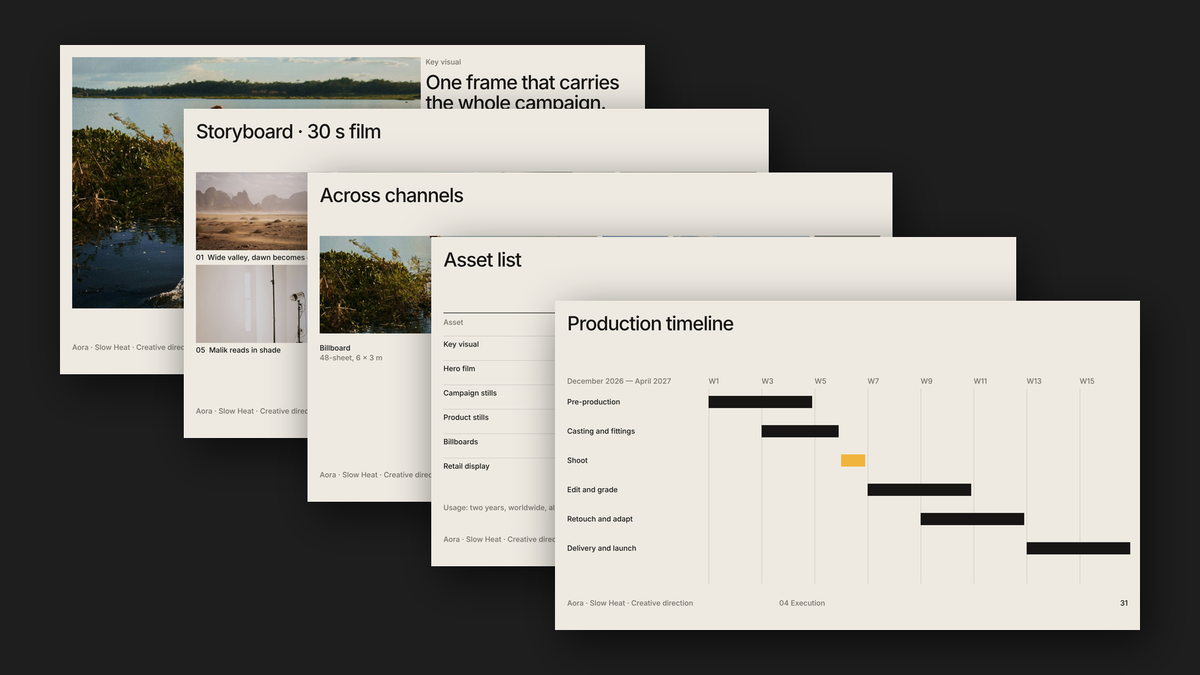Select the 'Hero film' row in Asset list

click(499, 369)
